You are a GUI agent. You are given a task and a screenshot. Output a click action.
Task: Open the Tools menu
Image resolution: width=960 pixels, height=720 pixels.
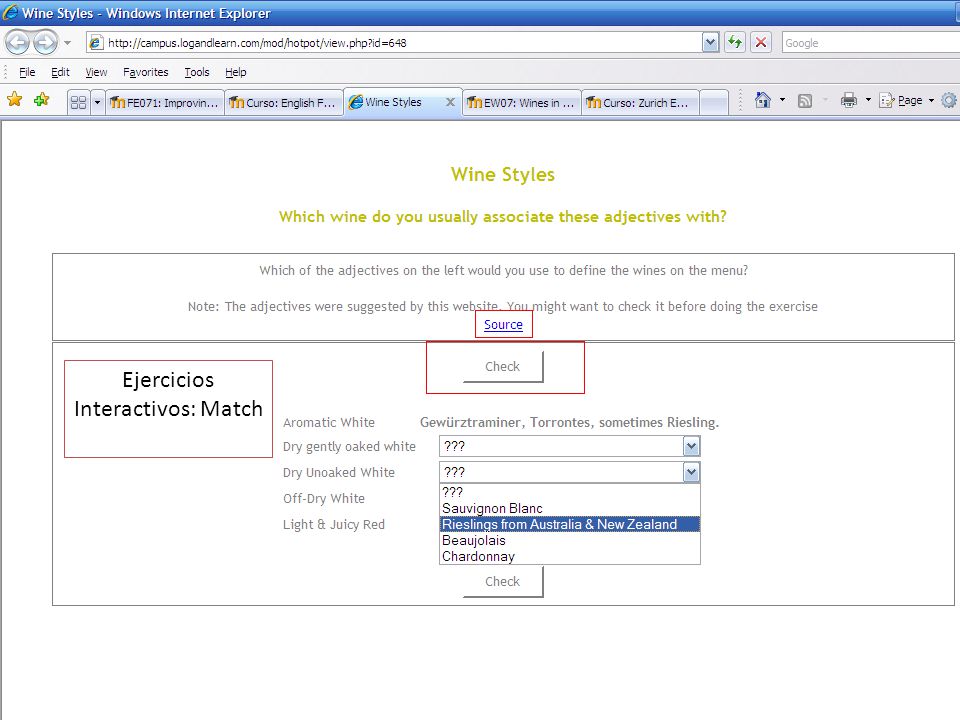pyautogui.click(x=197, y=72)
